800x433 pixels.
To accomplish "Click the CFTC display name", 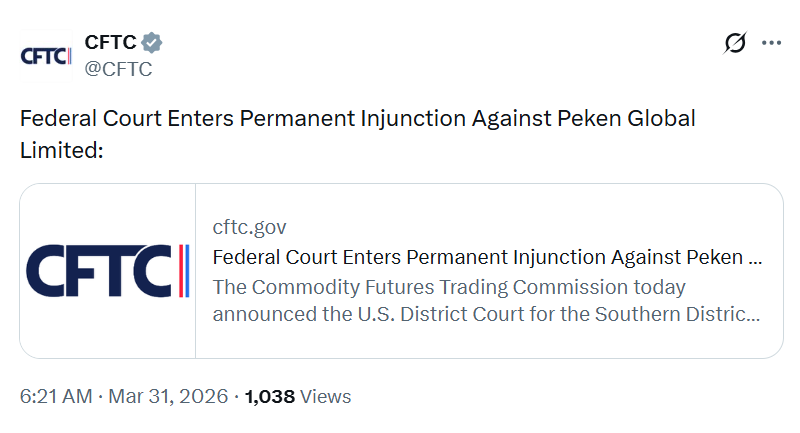I will [x=109, y=43].
